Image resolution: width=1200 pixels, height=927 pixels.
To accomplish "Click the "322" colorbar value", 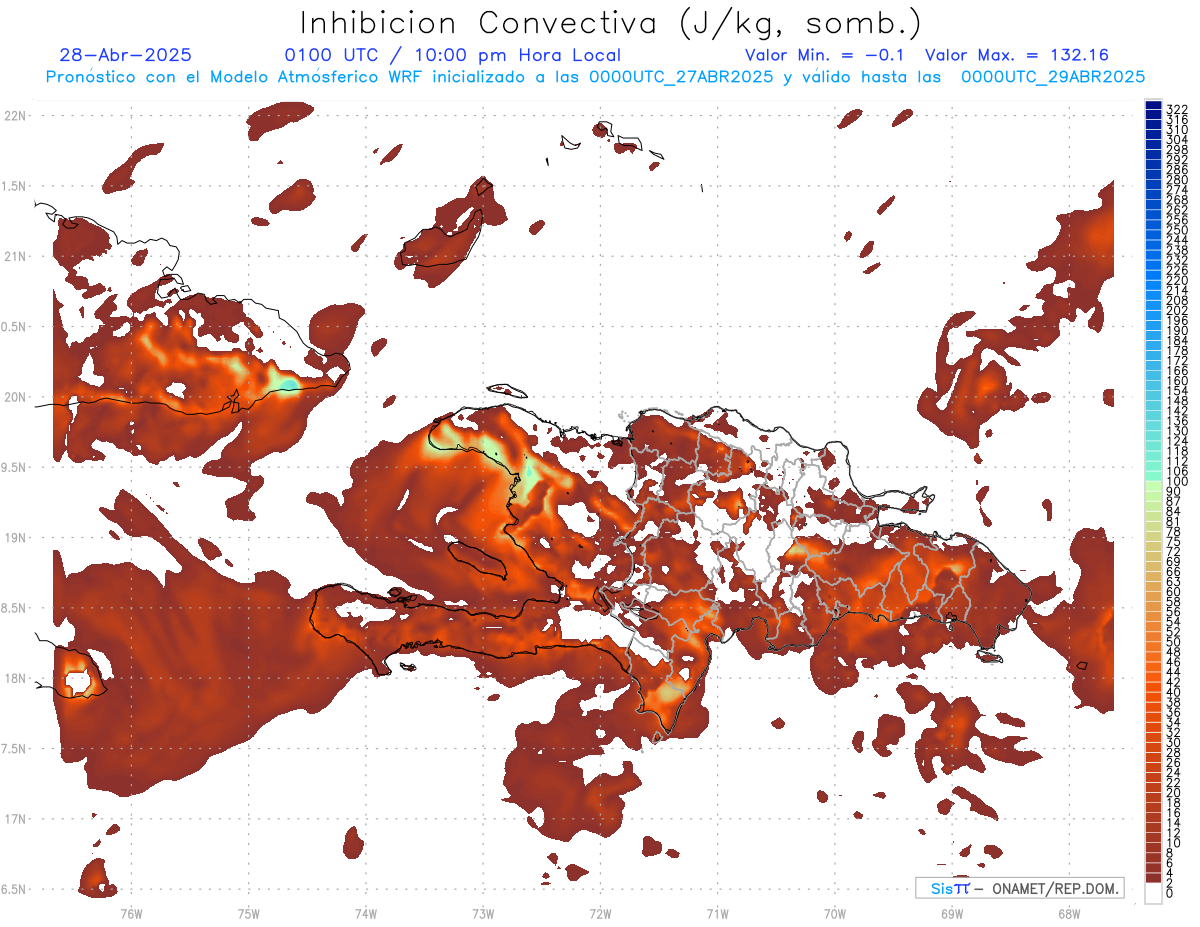I will click(x=1176, y=109).
